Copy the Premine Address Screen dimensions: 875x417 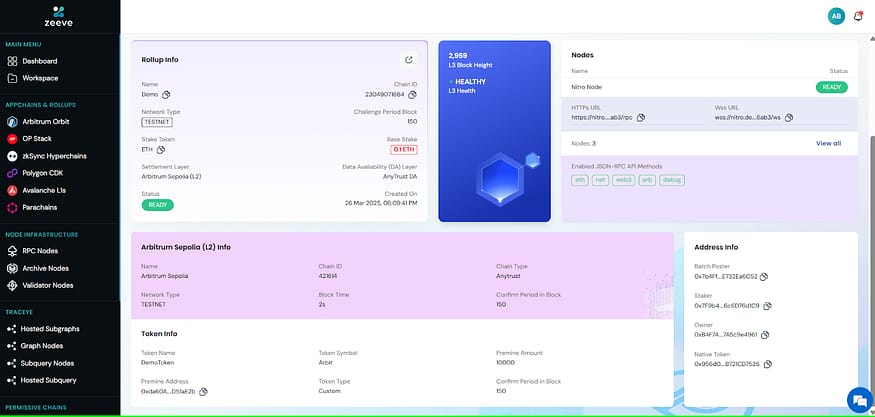pyautogui.click(x=204, y=391)
